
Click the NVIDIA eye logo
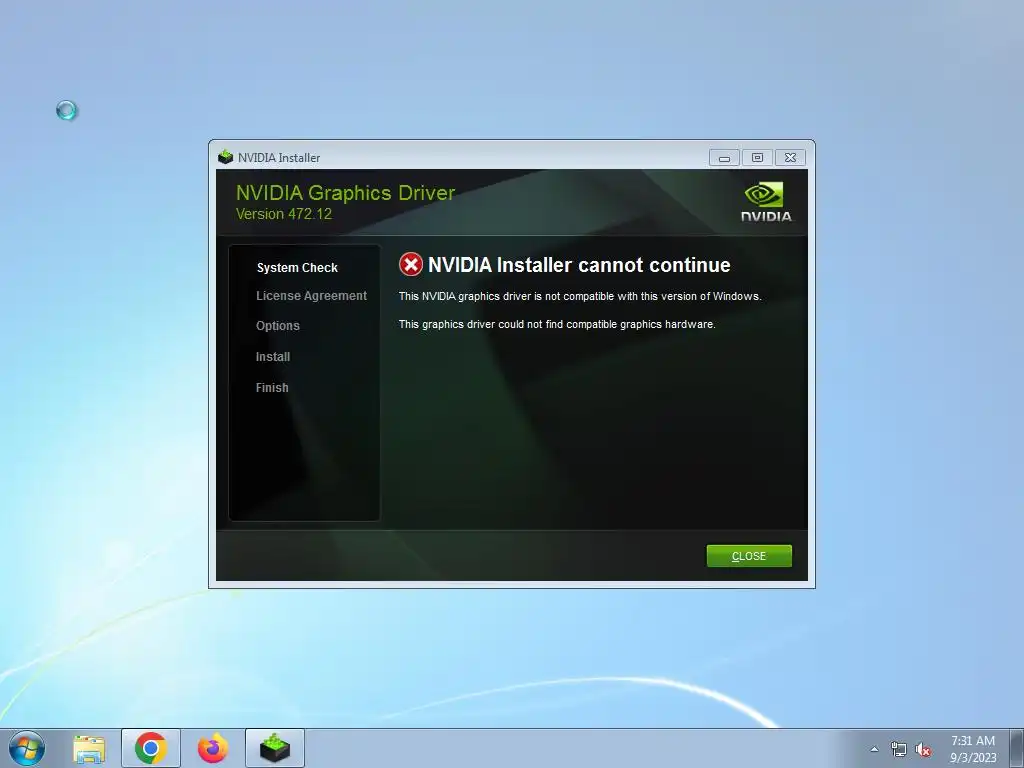pyautogui.click(x=765, y=202)
